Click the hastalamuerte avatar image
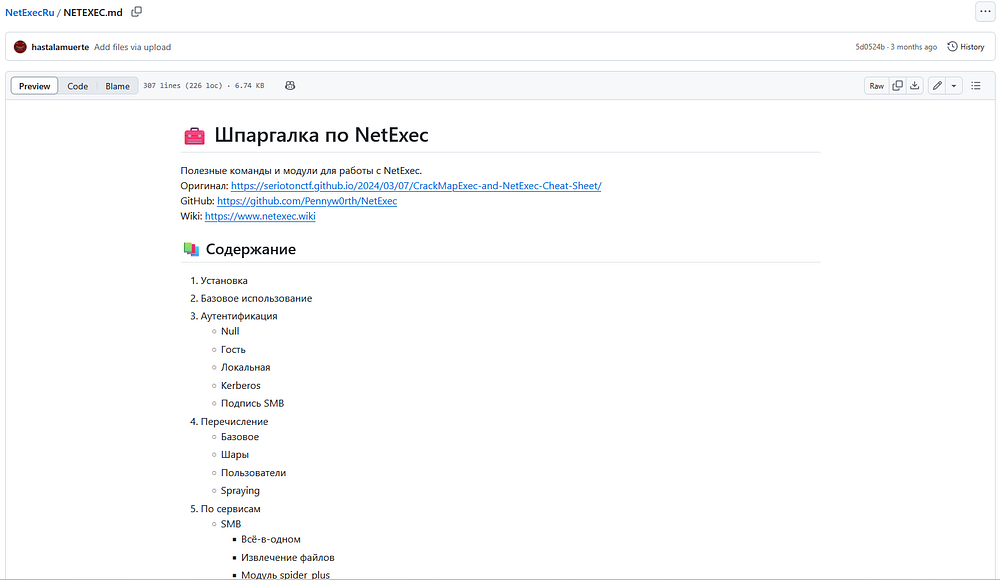 point(20,47)
